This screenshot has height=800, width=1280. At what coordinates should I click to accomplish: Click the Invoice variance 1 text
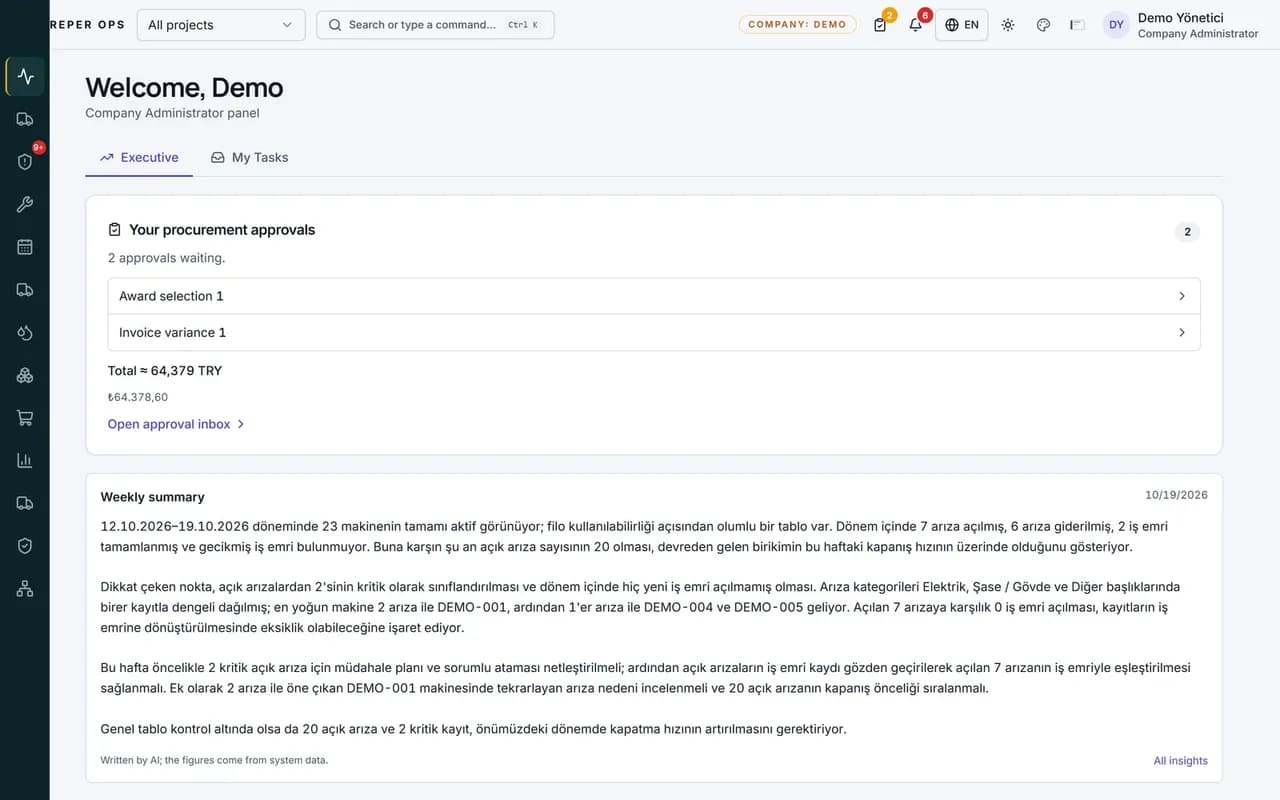pos(173,333)
